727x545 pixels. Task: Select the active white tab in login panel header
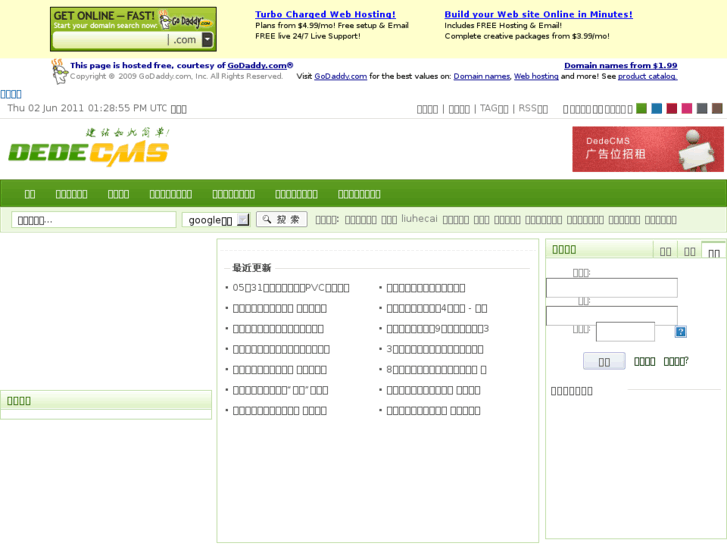(x=714, y=251)
